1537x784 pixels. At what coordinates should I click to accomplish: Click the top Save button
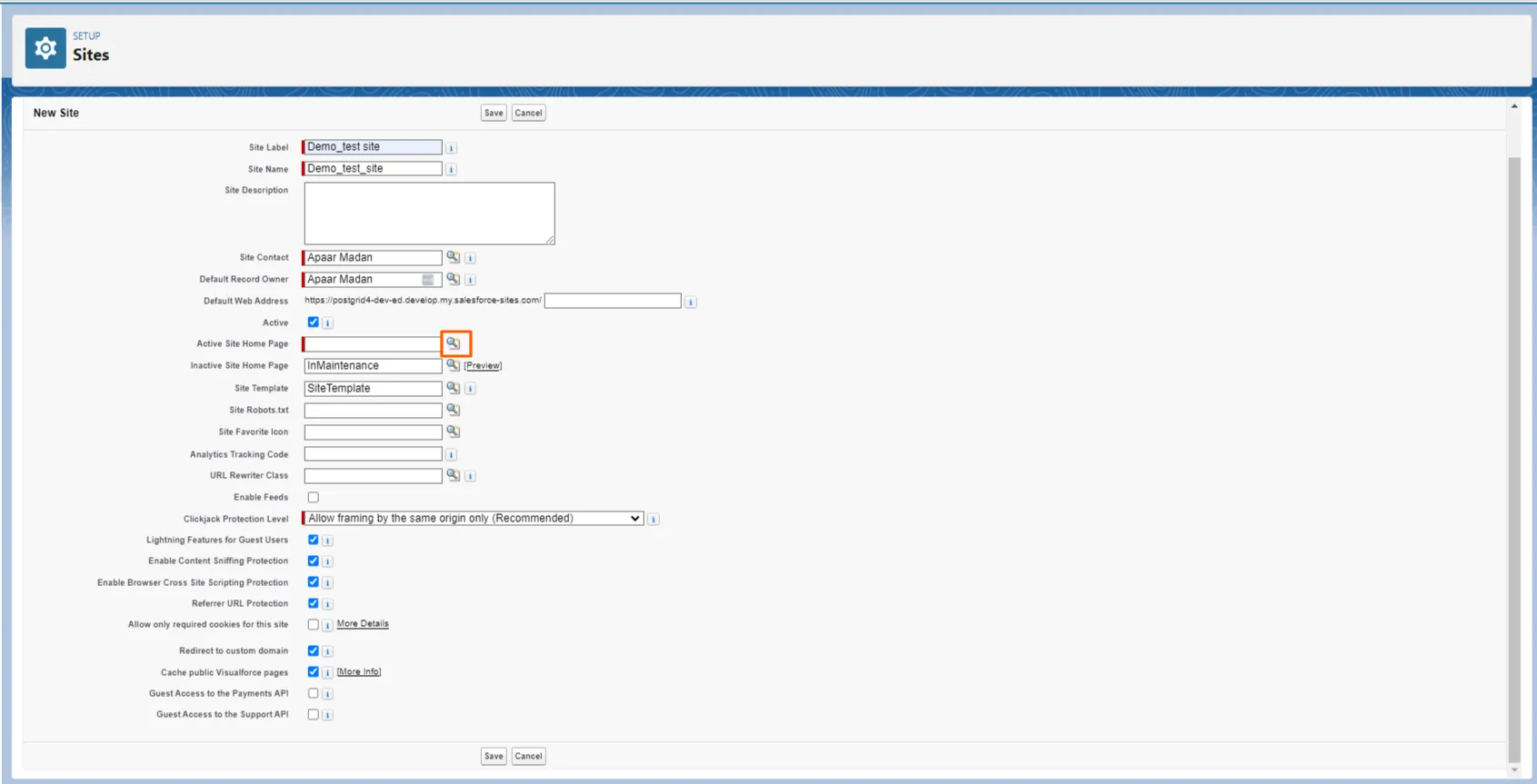click(x=494, y=114)
